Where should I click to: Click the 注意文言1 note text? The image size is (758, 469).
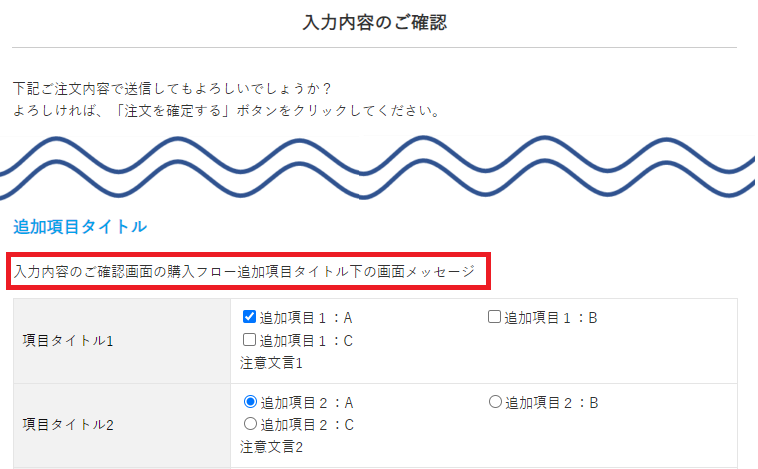click(271, 362)
